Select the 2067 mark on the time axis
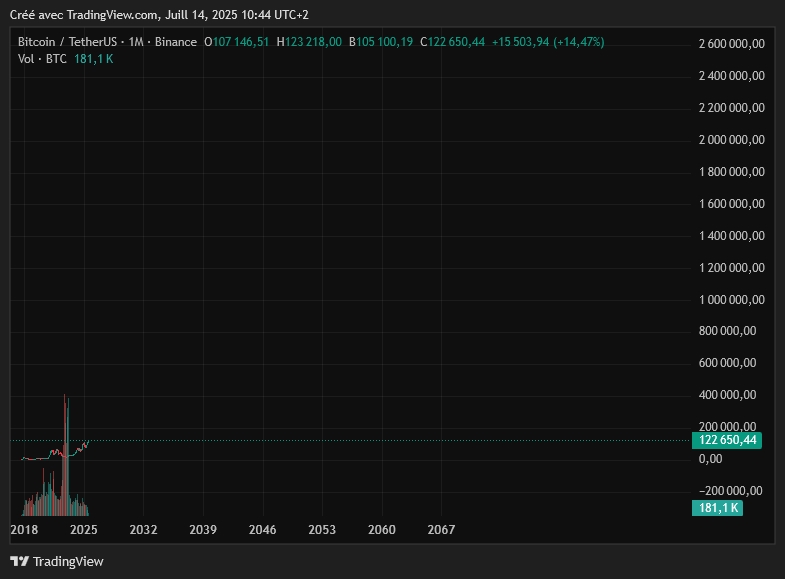 tap(441, 529)
